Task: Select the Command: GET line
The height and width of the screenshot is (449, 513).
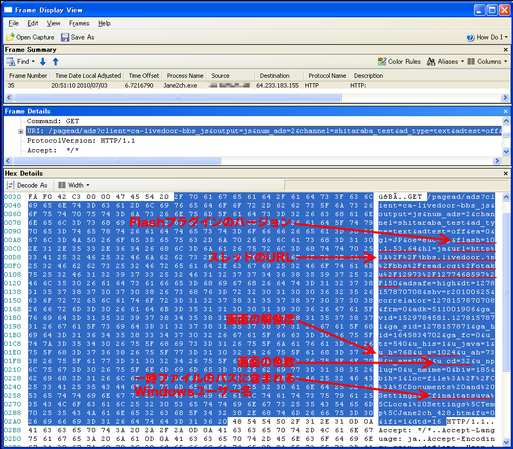Action: pos(53,121)
